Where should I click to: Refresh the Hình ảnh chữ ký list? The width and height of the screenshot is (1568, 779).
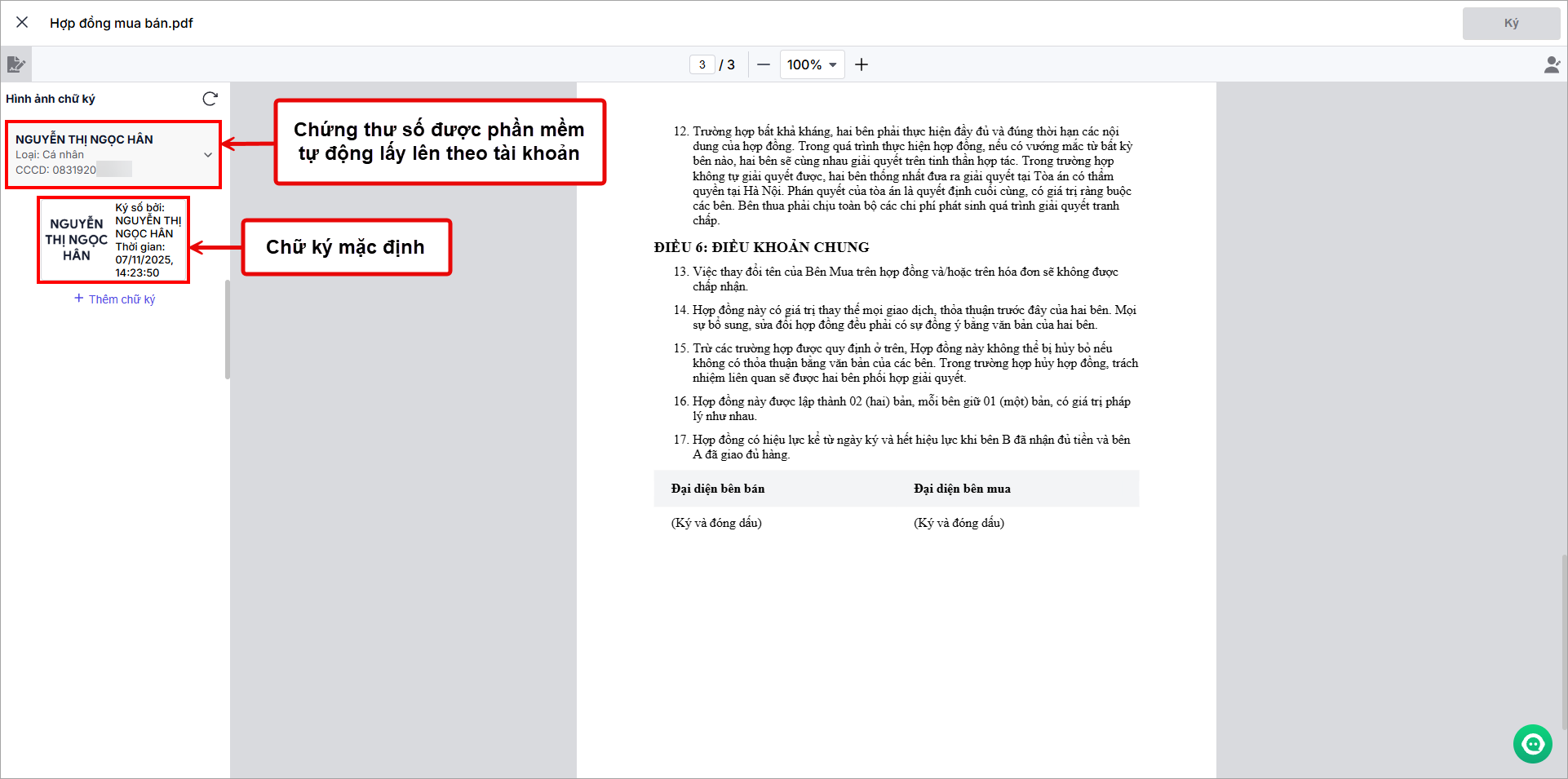[x=210, y=99]
